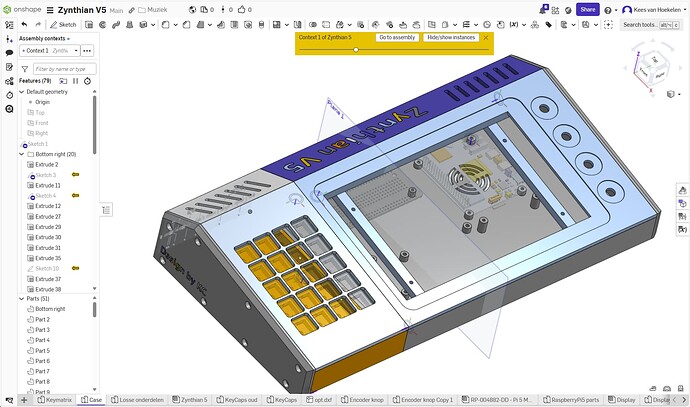Switch to the KeyCaps oud tab

(237, 400)
